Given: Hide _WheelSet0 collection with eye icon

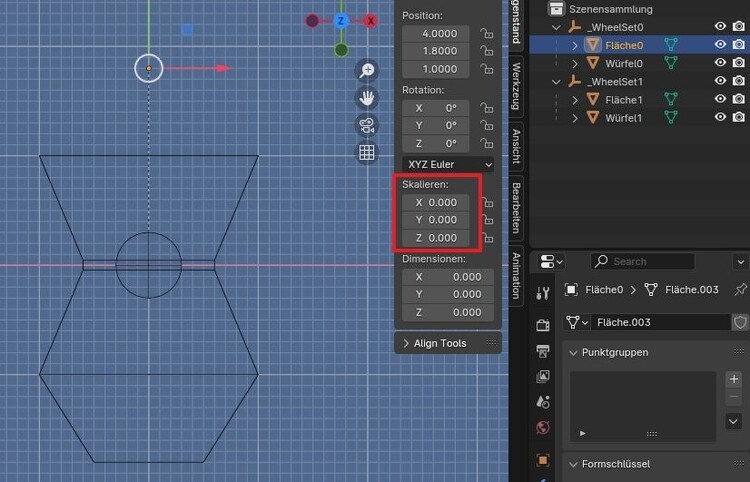Looking at the screenshot, I should pyautogui.click(x=720, y=27).
